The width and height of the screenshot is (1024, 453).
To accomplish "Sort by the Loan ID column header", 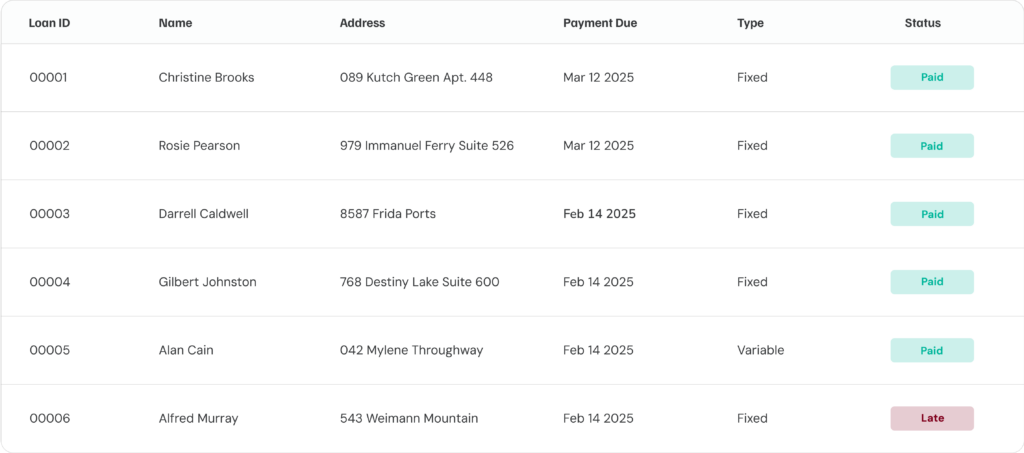I will 50,23.
